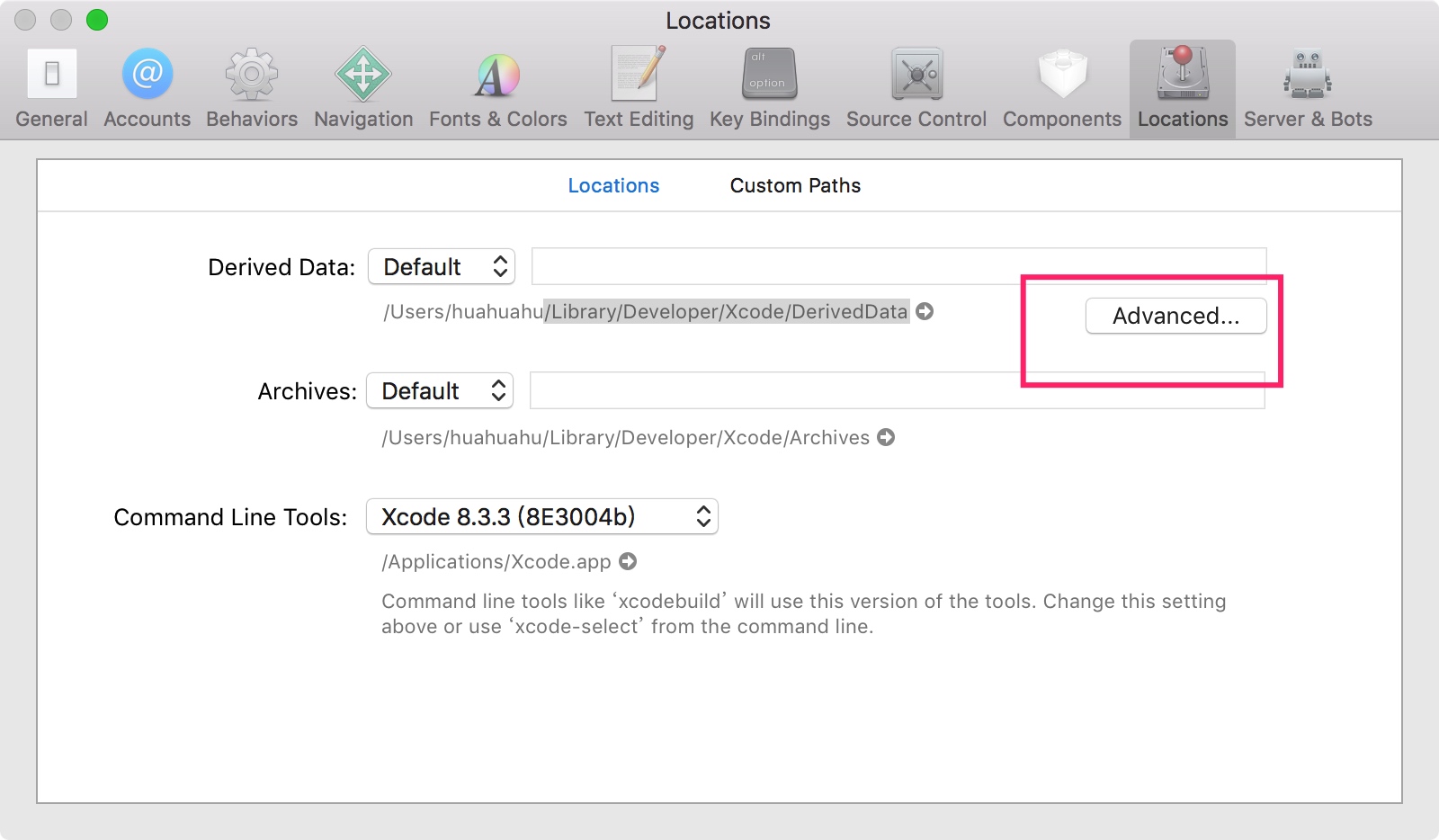Image resolution: width=1439 pixels, height=840 pixels.
Task: Open the Derived Data Default dropdown
Action: pyautogui.click(x=442, y=266)
